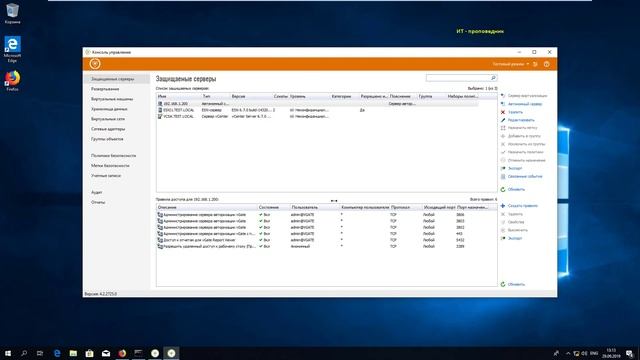Click Отменить назначение action

point(523,160)
